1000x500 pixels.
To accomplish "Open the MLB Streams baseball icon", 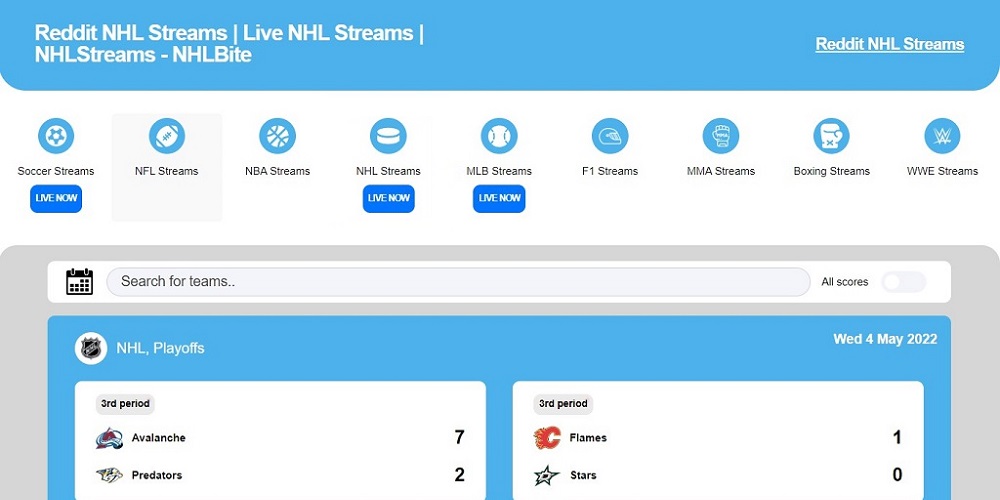I will (499, 136).
